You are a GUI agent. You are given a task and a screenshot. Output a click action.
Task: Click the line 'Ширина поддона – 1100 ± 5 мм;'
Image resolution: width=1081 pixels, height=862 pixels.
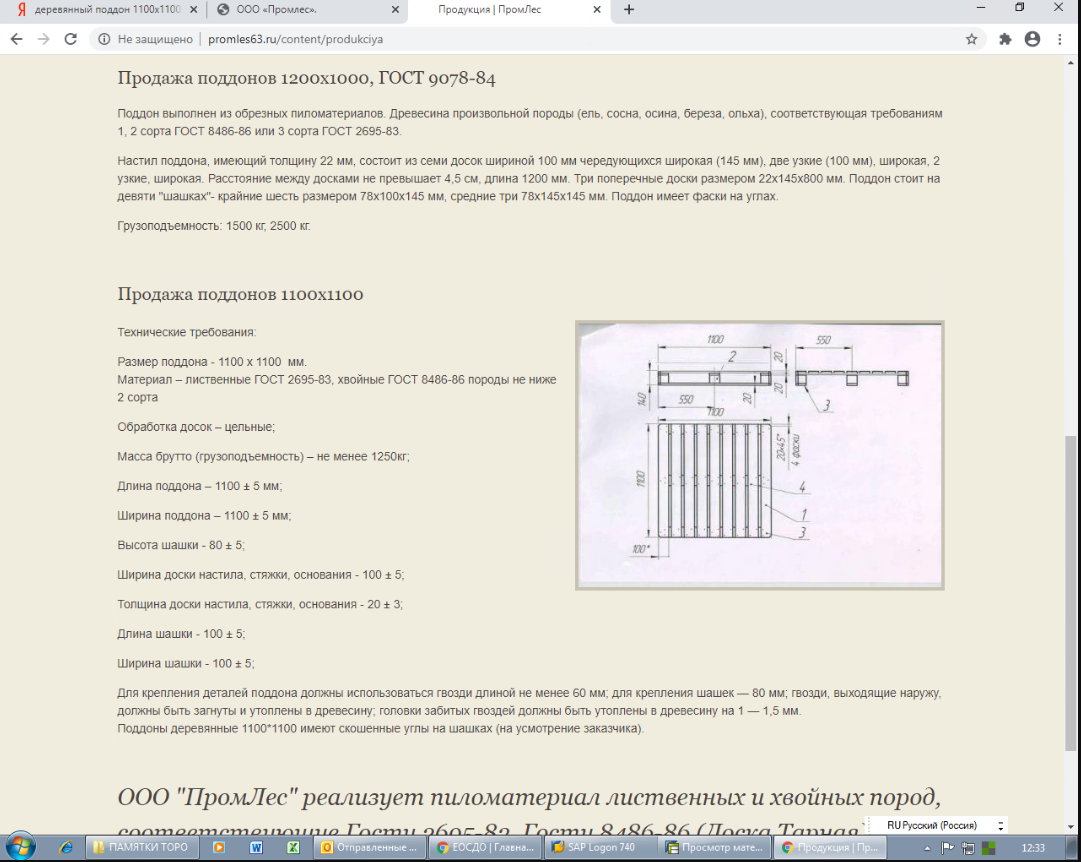[204, 516]
